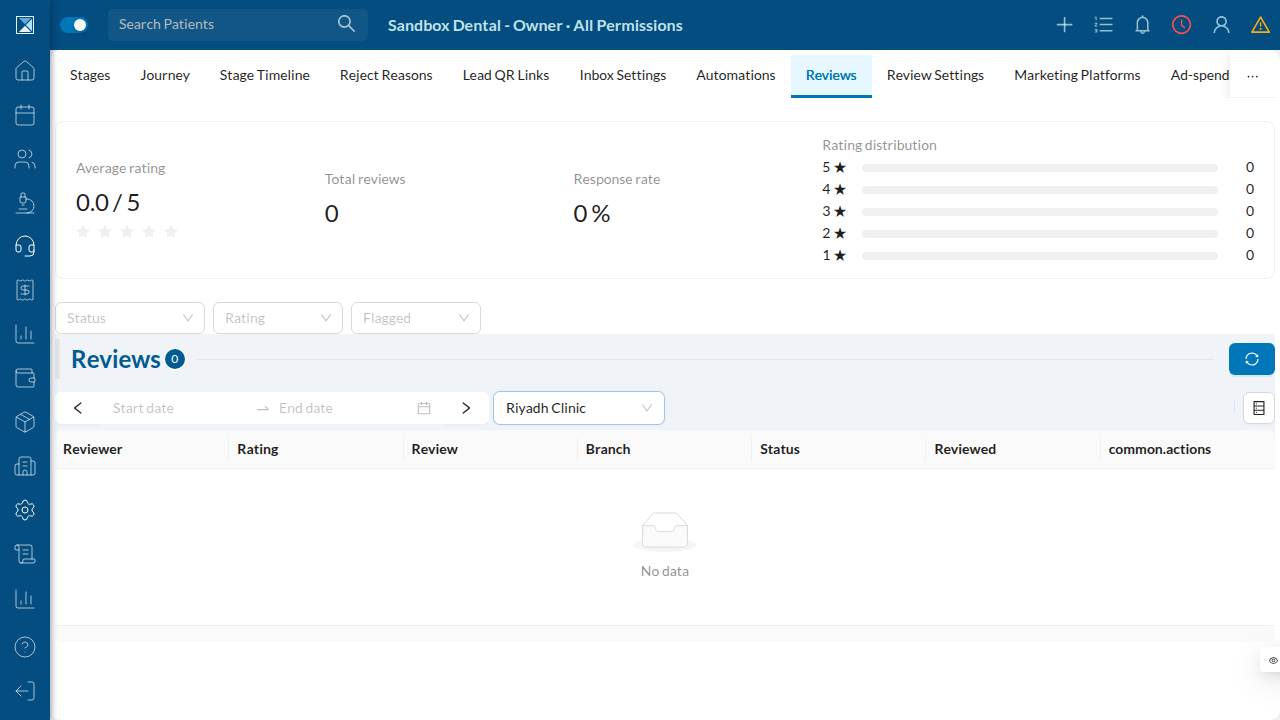Expand the Rating filter dropdown
Screen dimensions: 1280x720
(278, 318)
